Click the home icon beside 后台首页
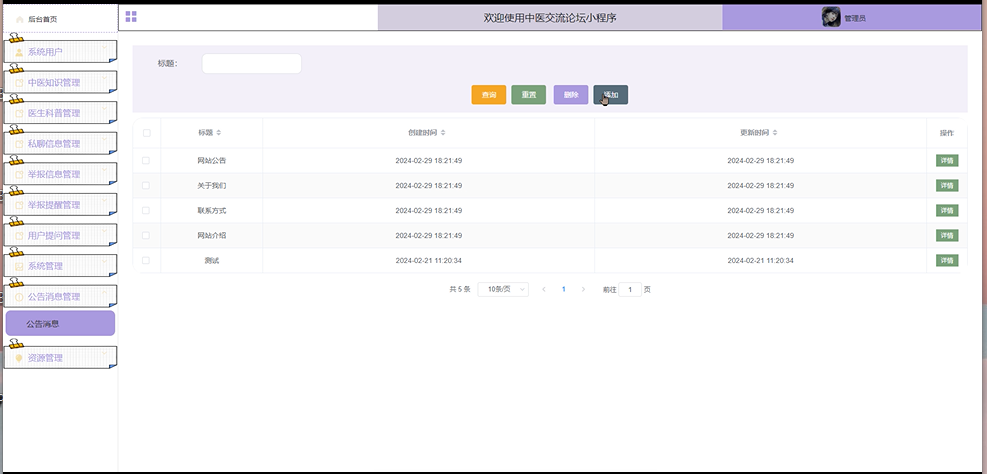This screenshot has width=987, height=474. 20,19
